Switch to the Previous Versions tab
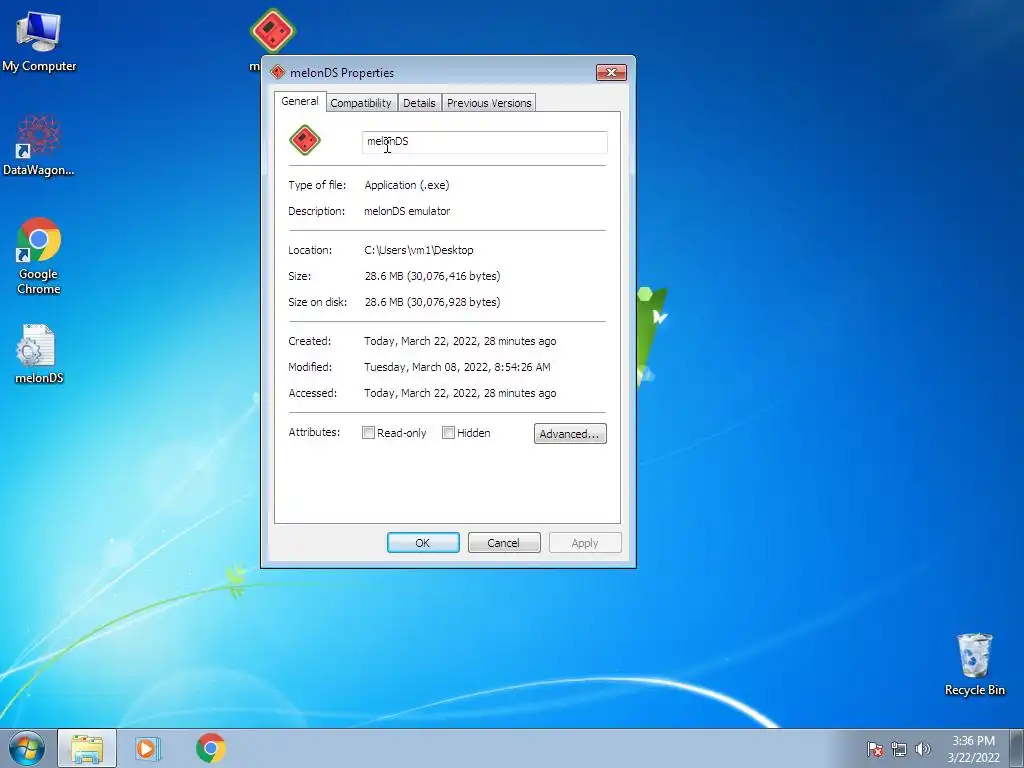 (x=489, y=103)
